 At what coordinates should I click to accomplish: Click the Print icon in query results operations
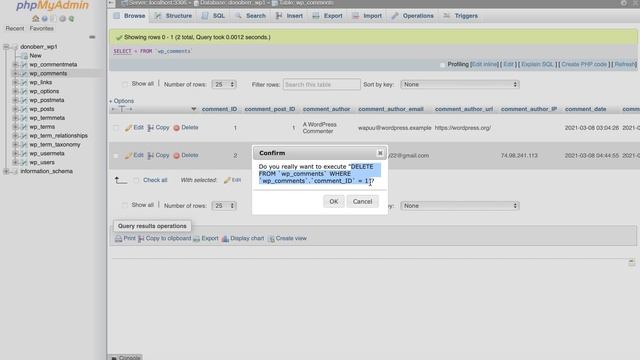click(118, 239)
